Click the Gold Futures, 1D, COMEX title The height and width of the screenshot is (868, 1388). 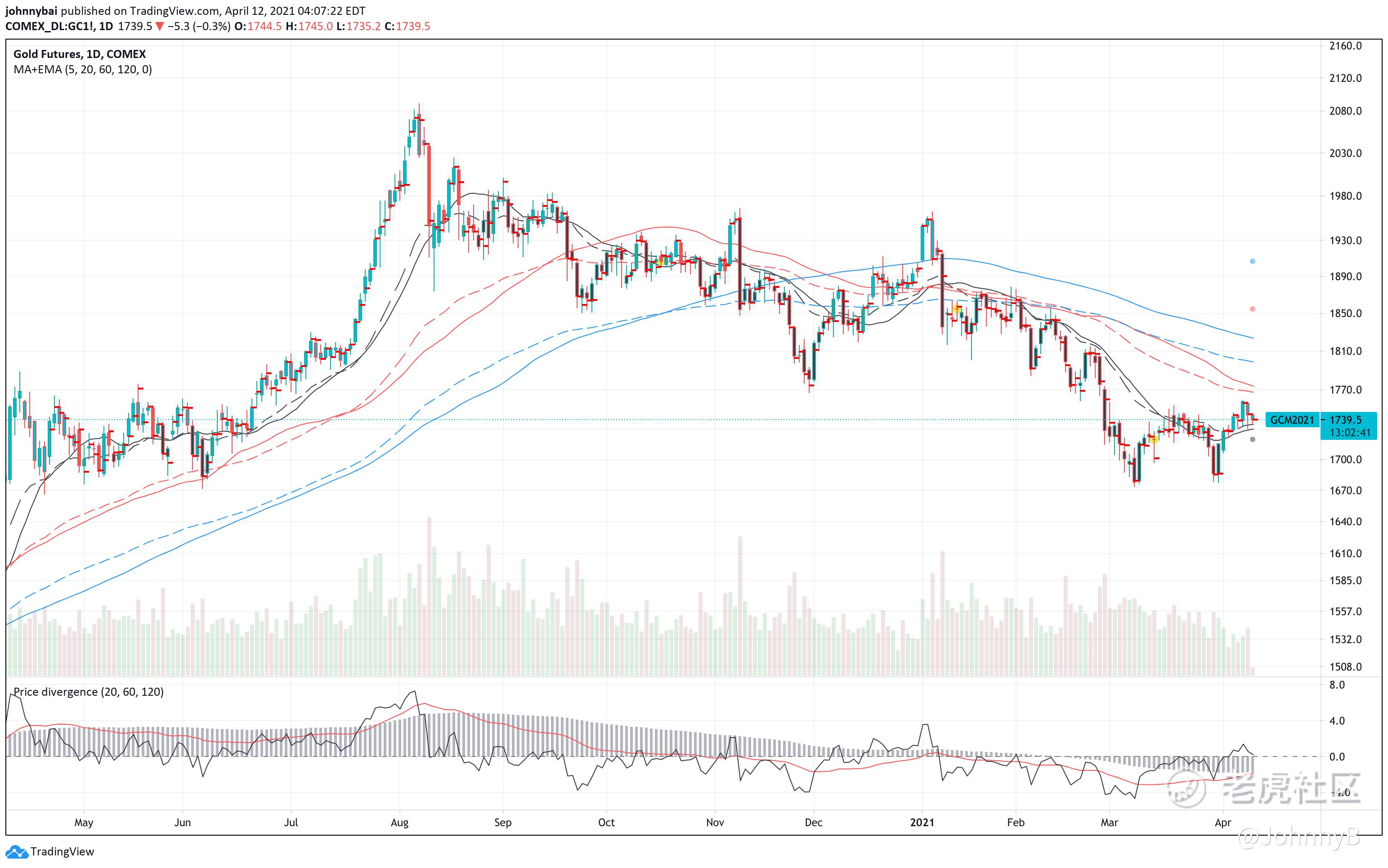tap(79, 54)
